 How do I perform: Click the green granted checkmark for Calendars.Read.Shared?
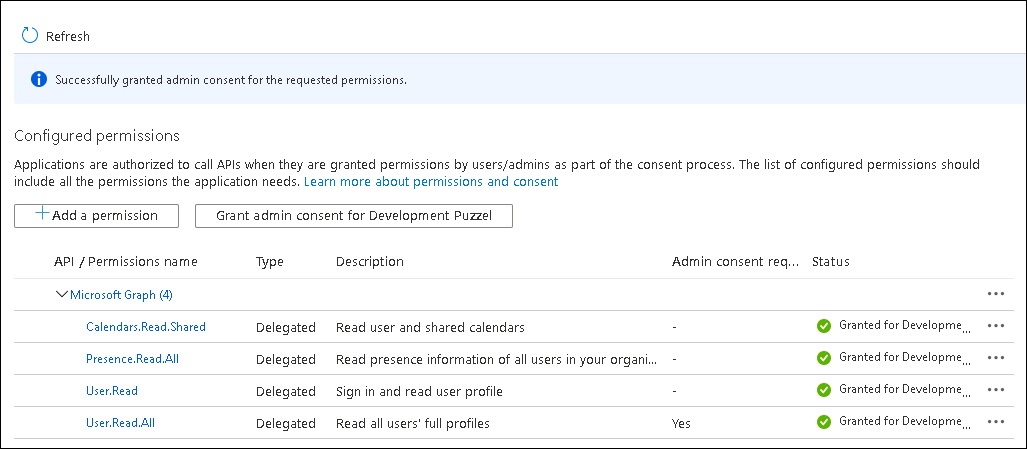824,327
